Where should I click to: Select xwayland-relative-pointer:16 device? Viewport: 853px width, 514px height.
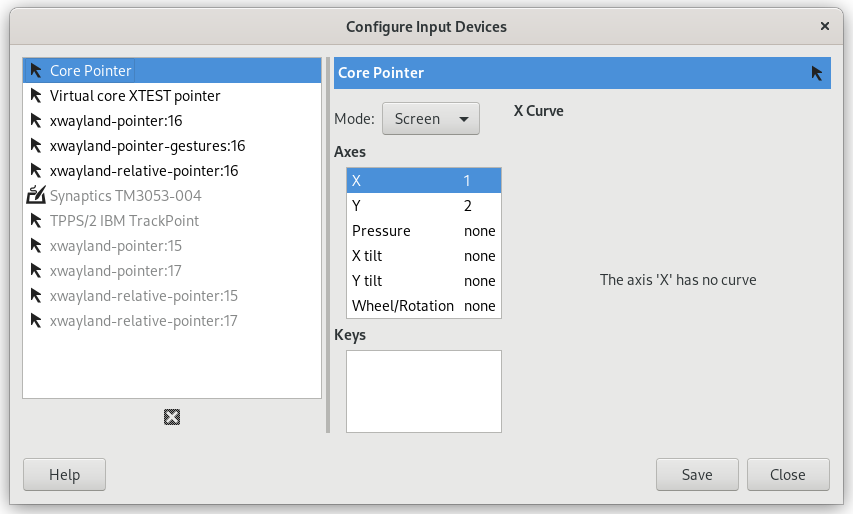click(x=172, y=171)
